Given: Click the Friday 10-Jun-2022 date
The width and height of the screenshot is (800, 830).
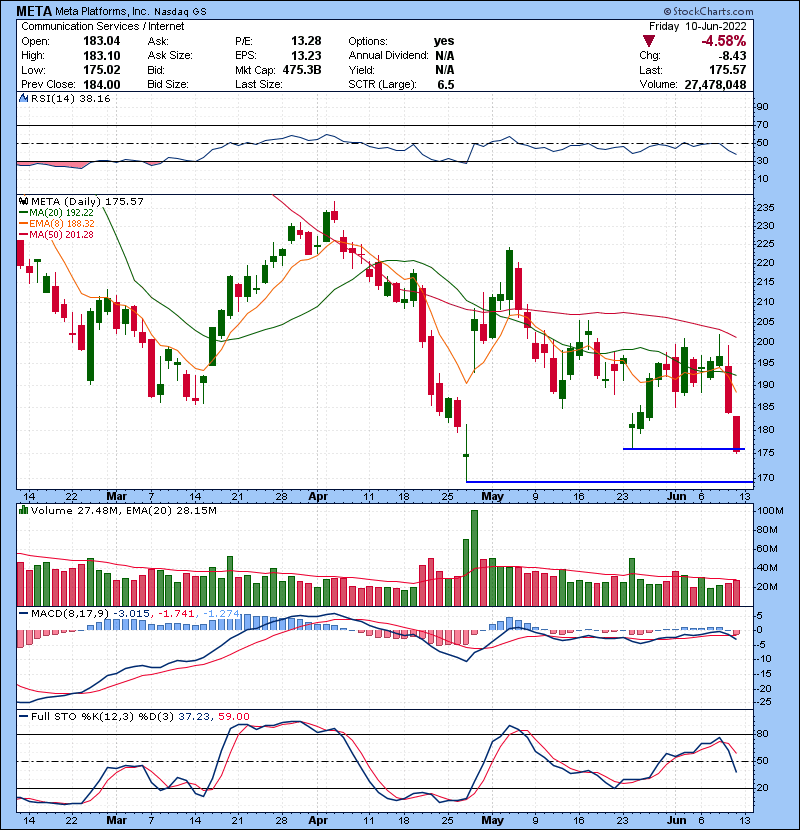Looking at the screenshot, I should (x=698, y=26).
